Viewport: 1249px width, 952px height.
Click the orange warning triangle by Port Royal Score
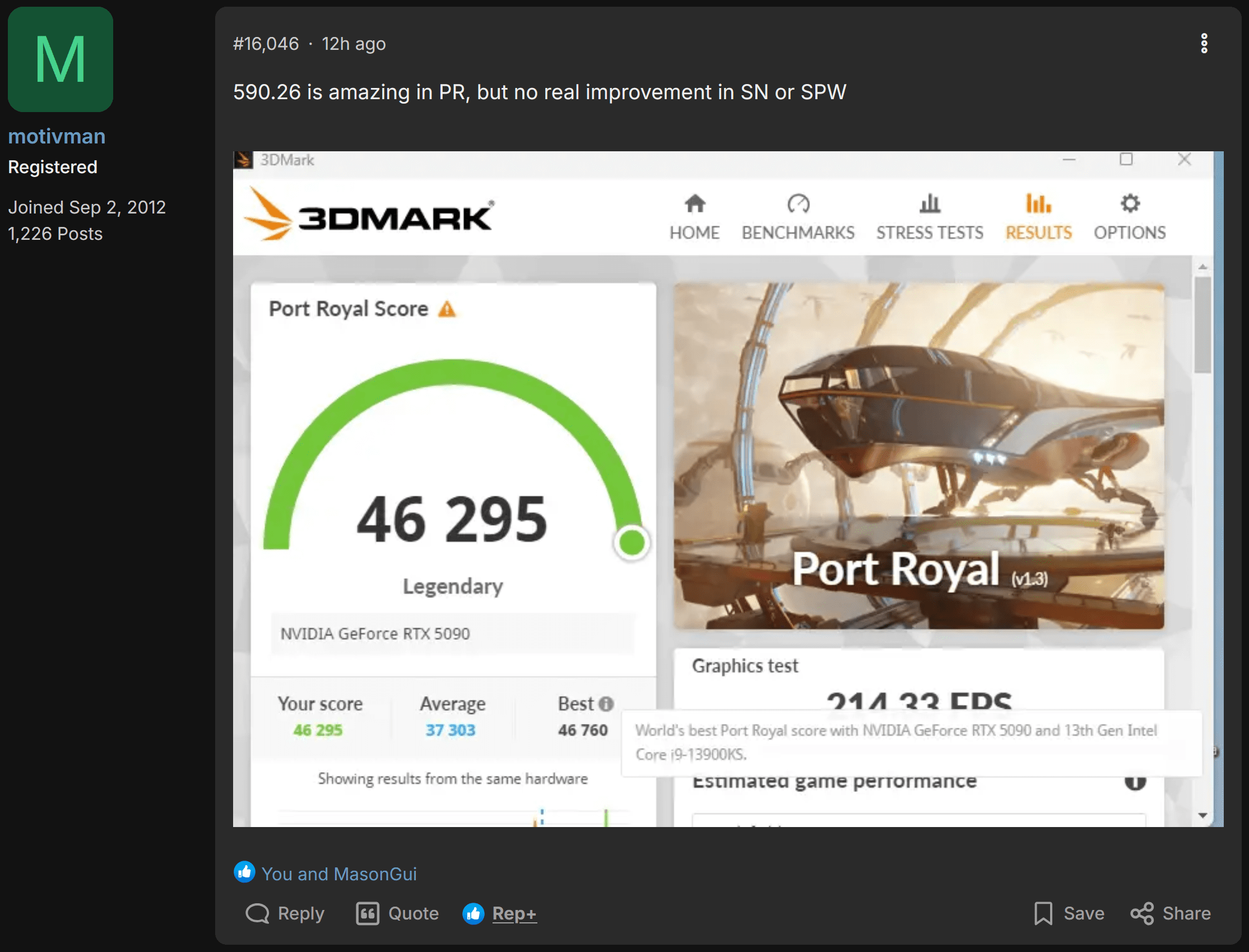tap(447, 309)
